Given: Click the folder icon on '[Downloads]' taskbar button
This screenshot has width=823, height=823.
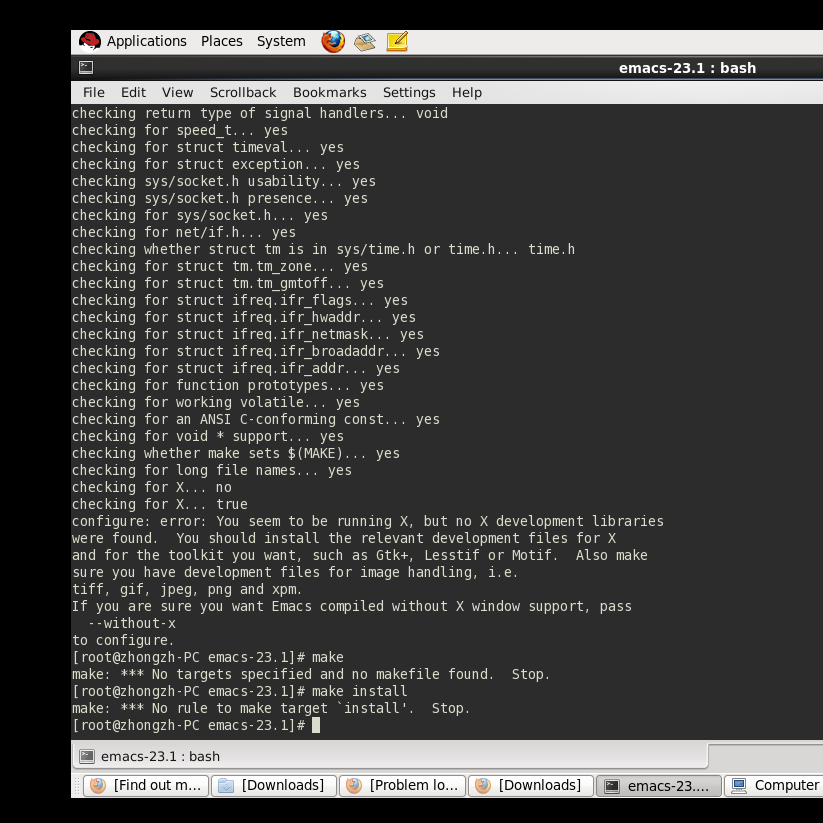Looking at the screenshot, I should point(226,785).
